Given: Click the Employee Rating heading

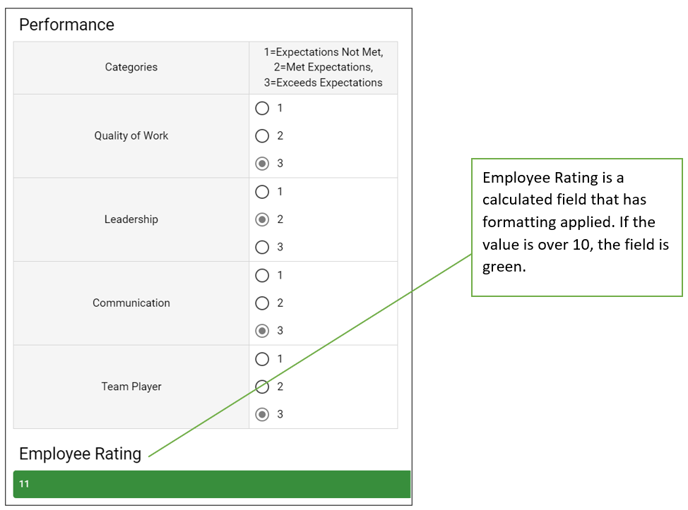Looking at the screenshot, I should 80,454.
